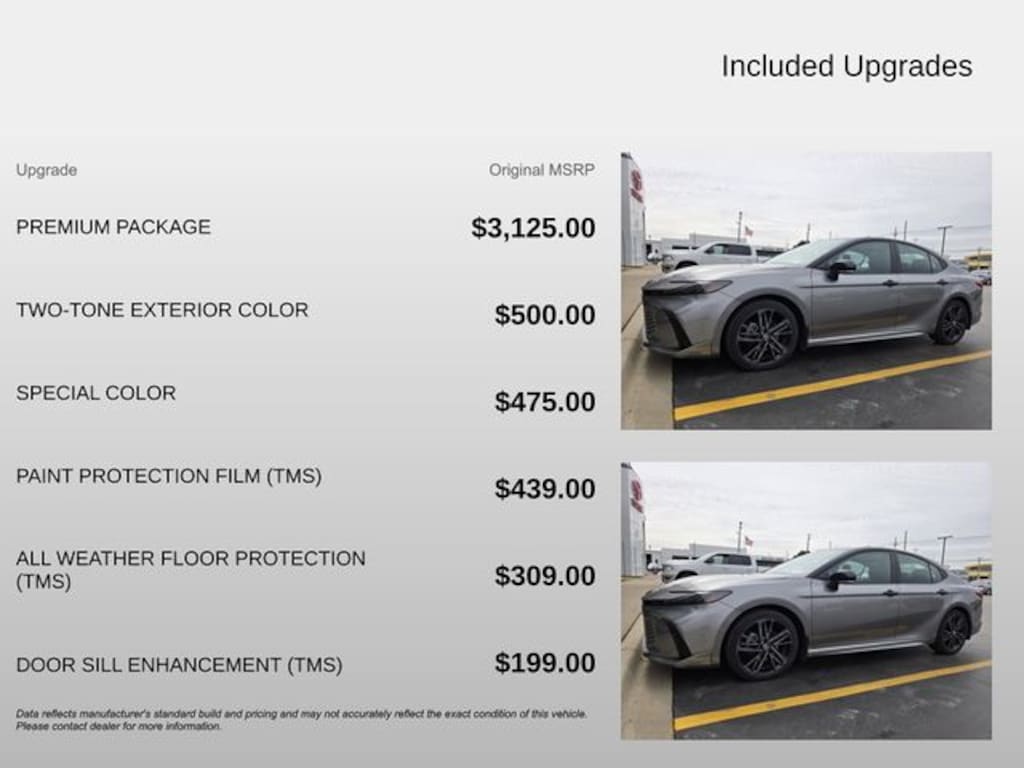Select ALL WEATHER FLOOR PROTECTION label
Viewport: 1024px width, 768px height.
(x=190, y=559)
